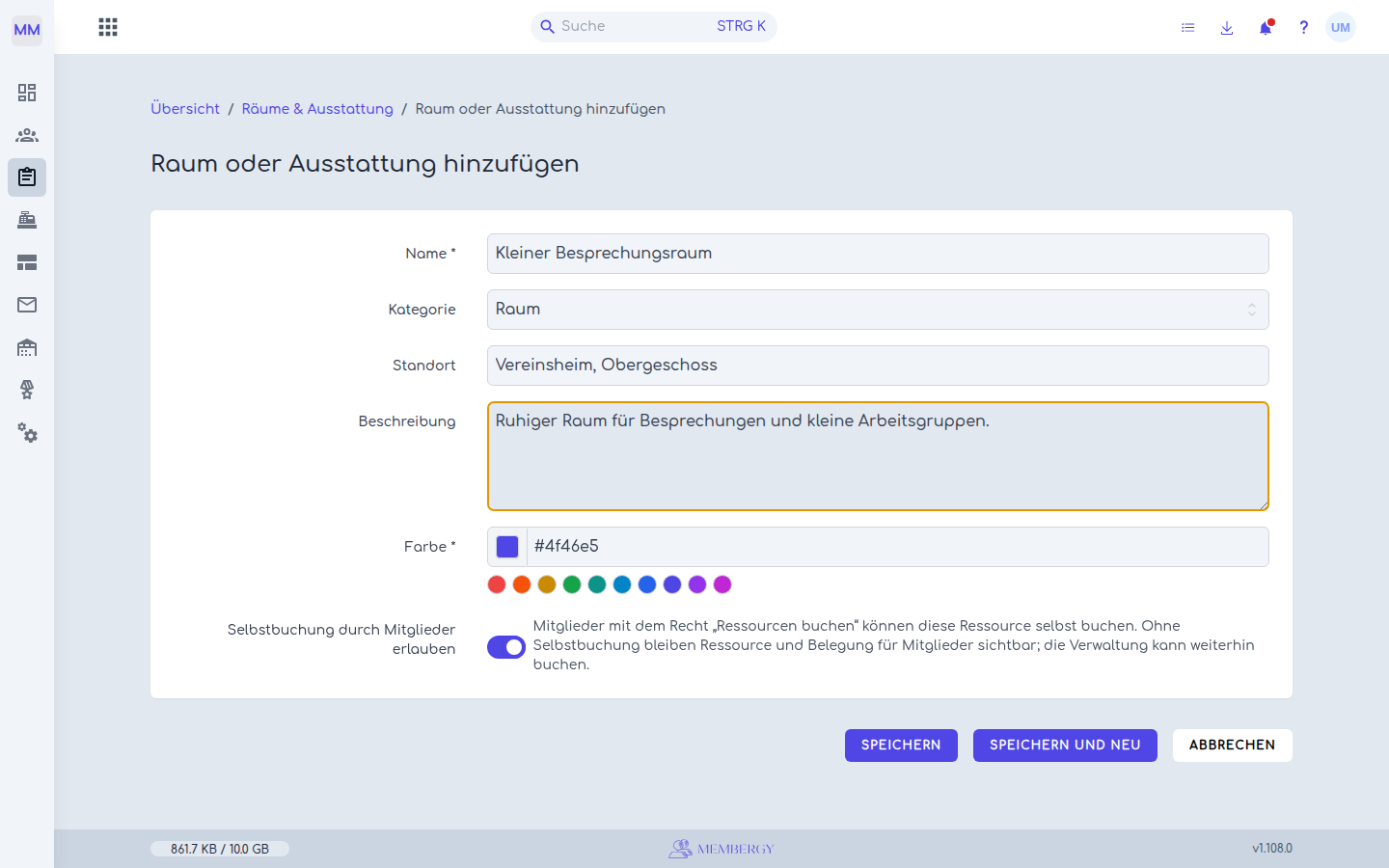Toggle Selbstbuchung durch Mitglieder switch
Image resolution: width=1389 pixels, height=868 pixels.
point(506,647)
